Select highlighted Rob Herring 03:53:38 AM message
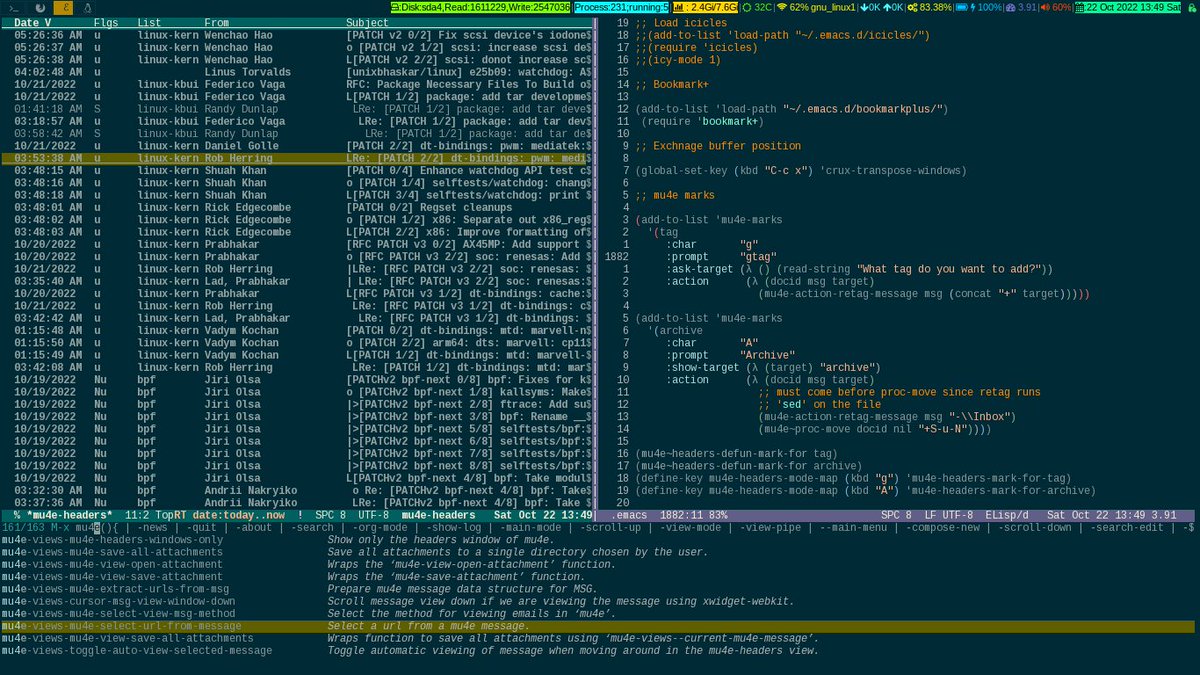1200x675 pixels. pyautogui.click(x=298, y=158)
